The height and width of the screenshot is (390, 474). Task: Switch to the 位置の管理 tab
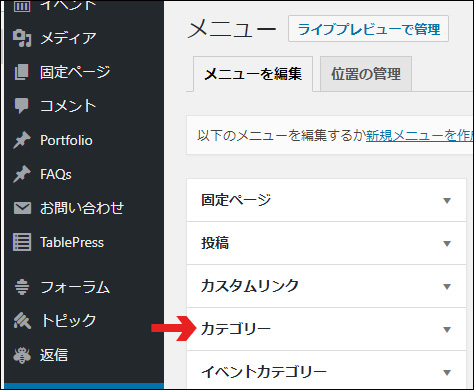click(x=366, y=74)
